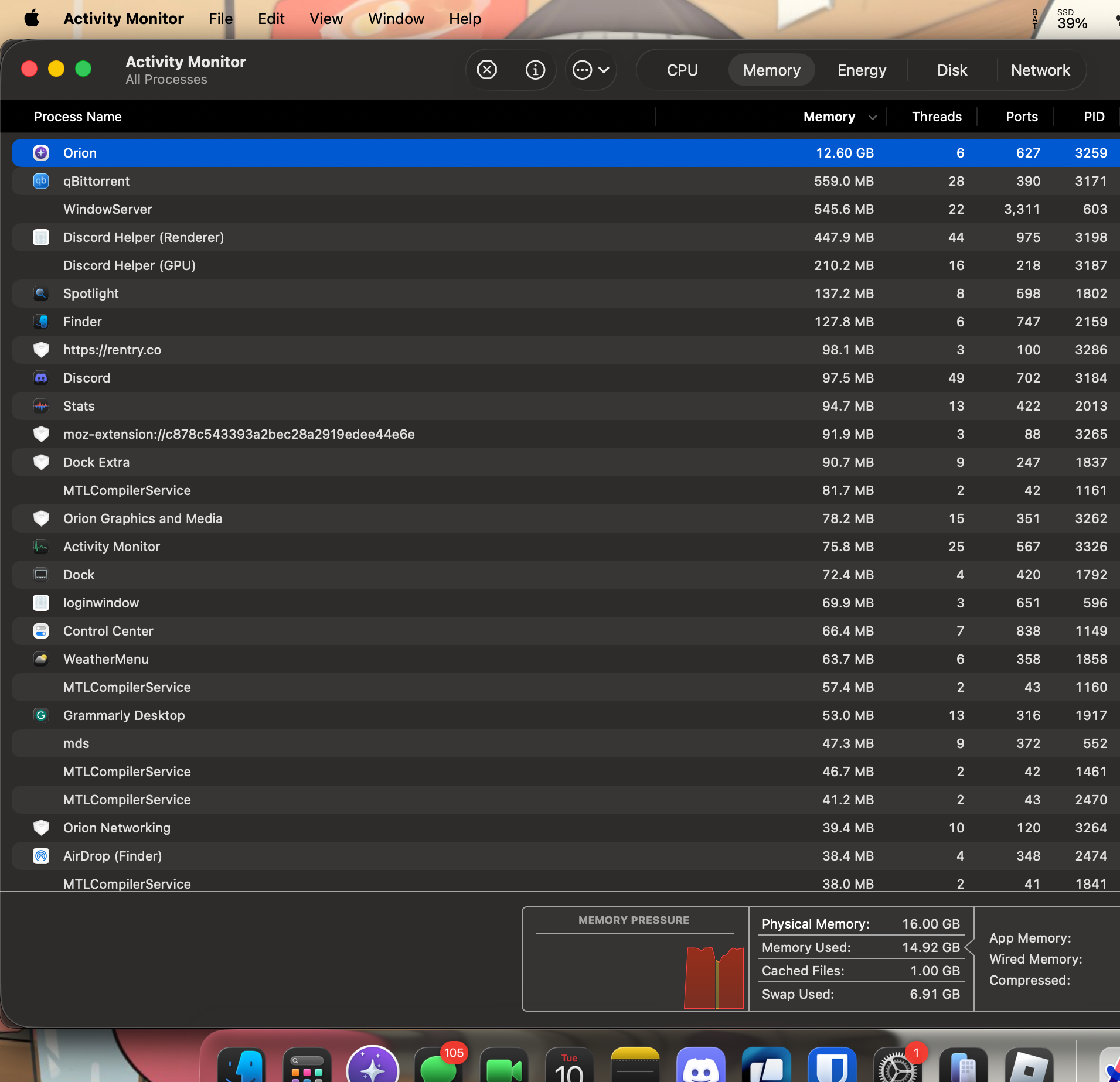Sort processes by PID
This screenshot has width=1120, height=1082.
click(1092, 117)
